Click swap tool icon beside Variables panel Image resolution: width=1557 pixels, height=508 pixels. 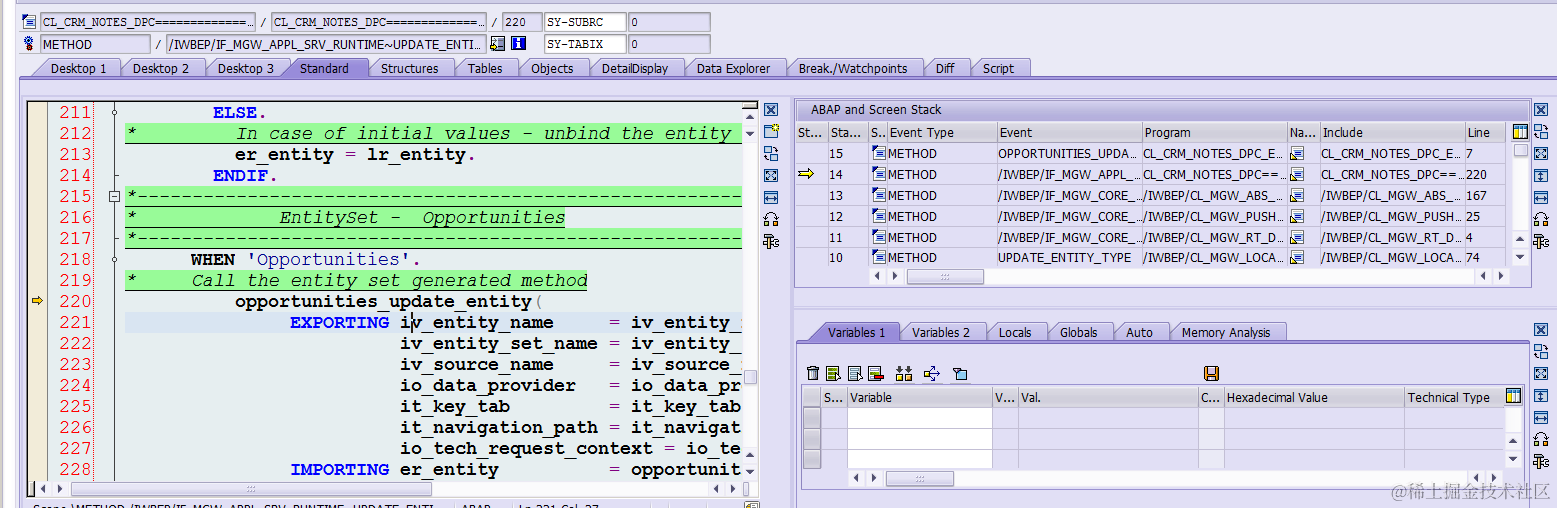pyautogui.click(x=1541, y=351)
